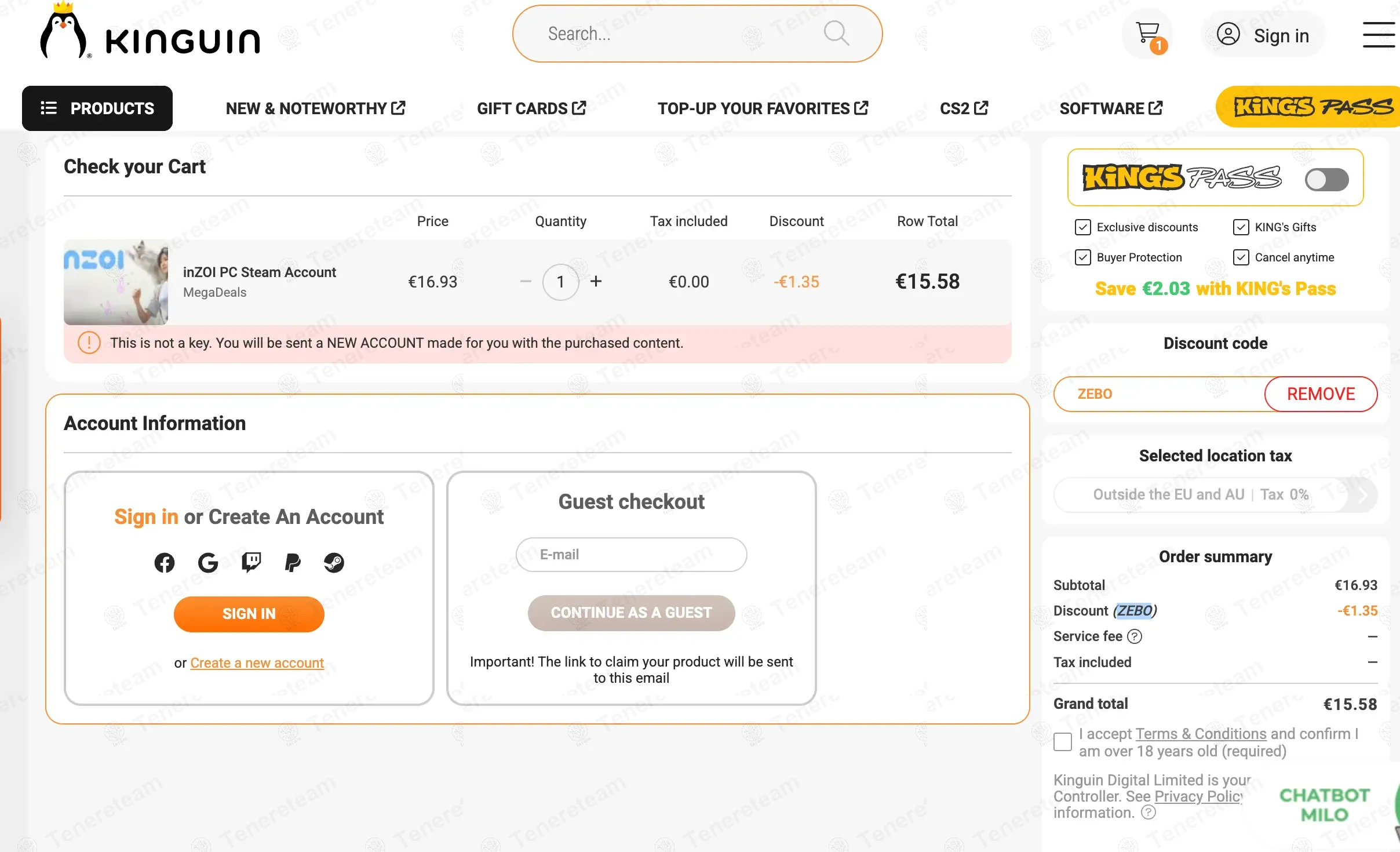Click the search magnifier icon
1400x852 pixels.
pos(836,34)
